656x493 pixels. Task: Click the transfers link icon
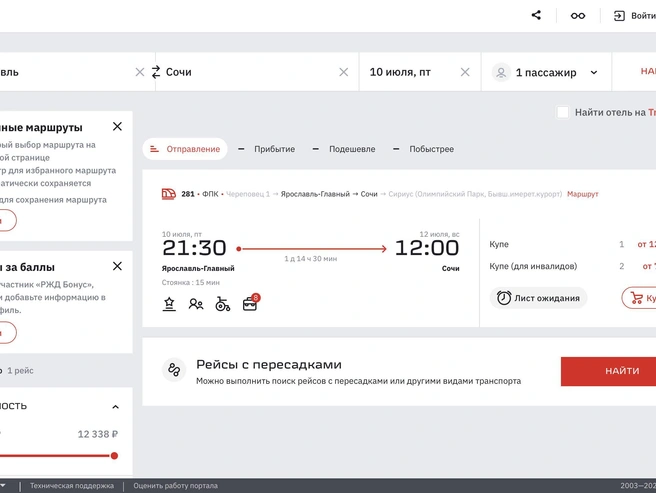[x=174, y=370]
